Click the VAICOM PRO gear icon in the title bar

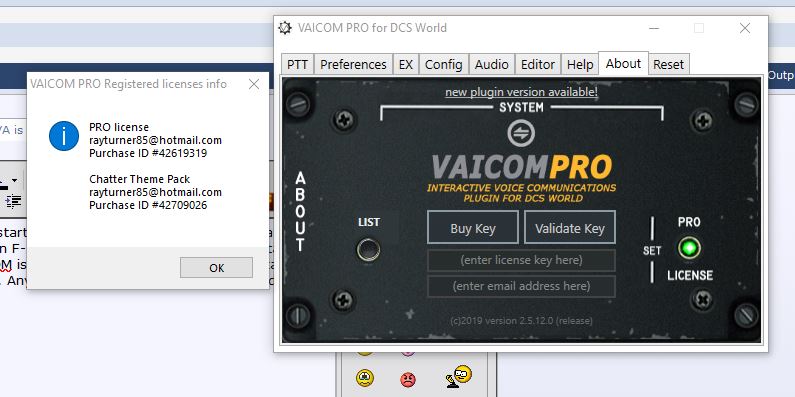click(285, 28)
